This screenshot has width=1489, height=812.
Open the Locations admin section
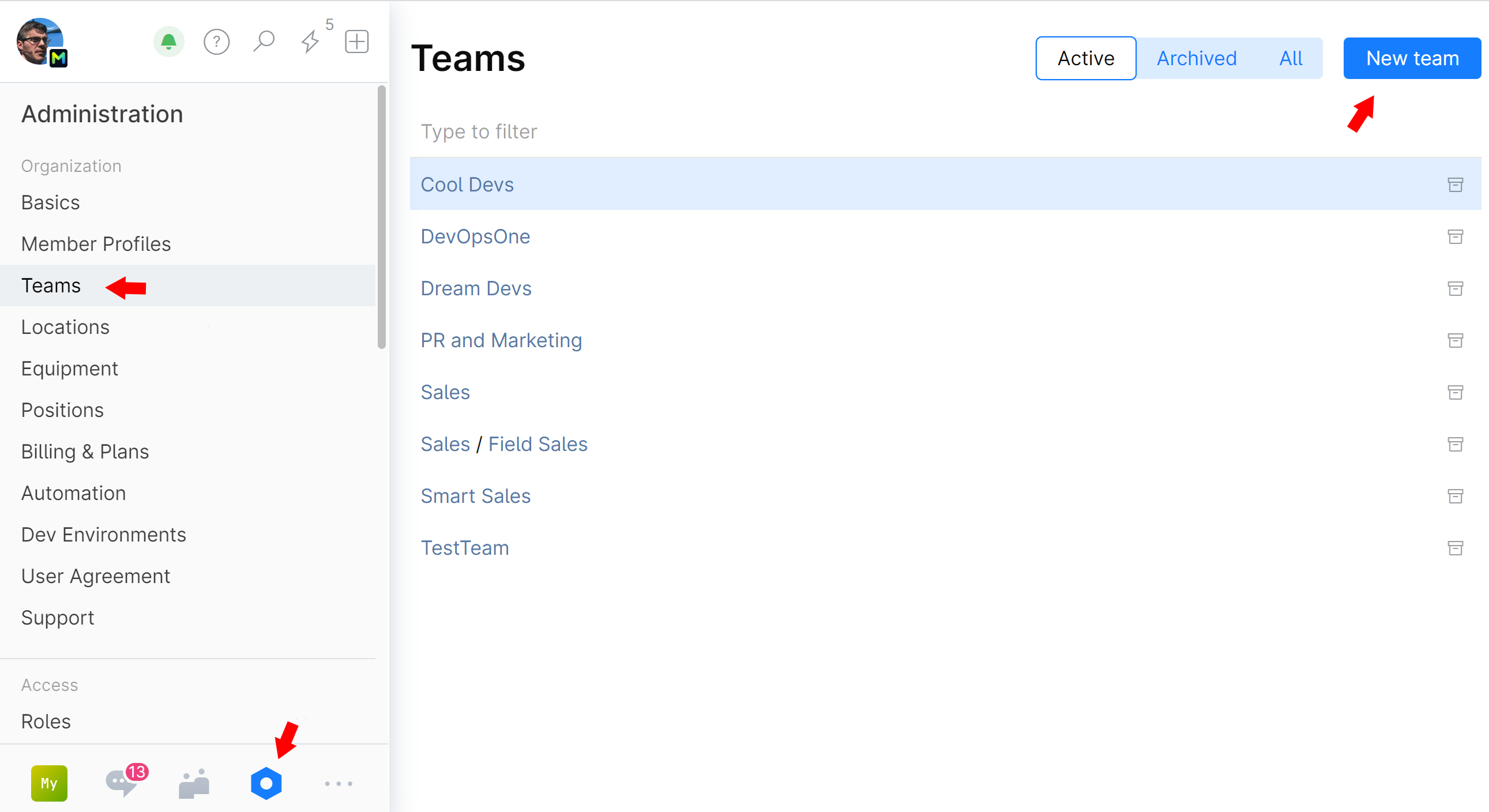pyautogui.click(x=65, y=327)
